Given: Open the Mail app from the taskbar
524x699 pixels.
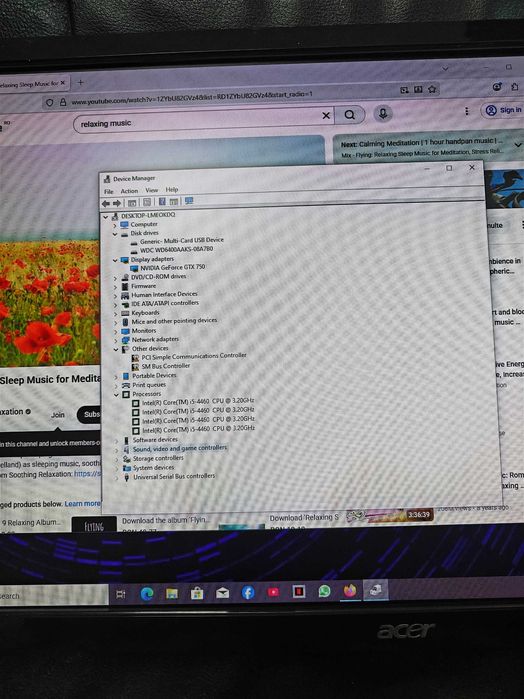Looking at the screenshot, I should pos(222,592).
